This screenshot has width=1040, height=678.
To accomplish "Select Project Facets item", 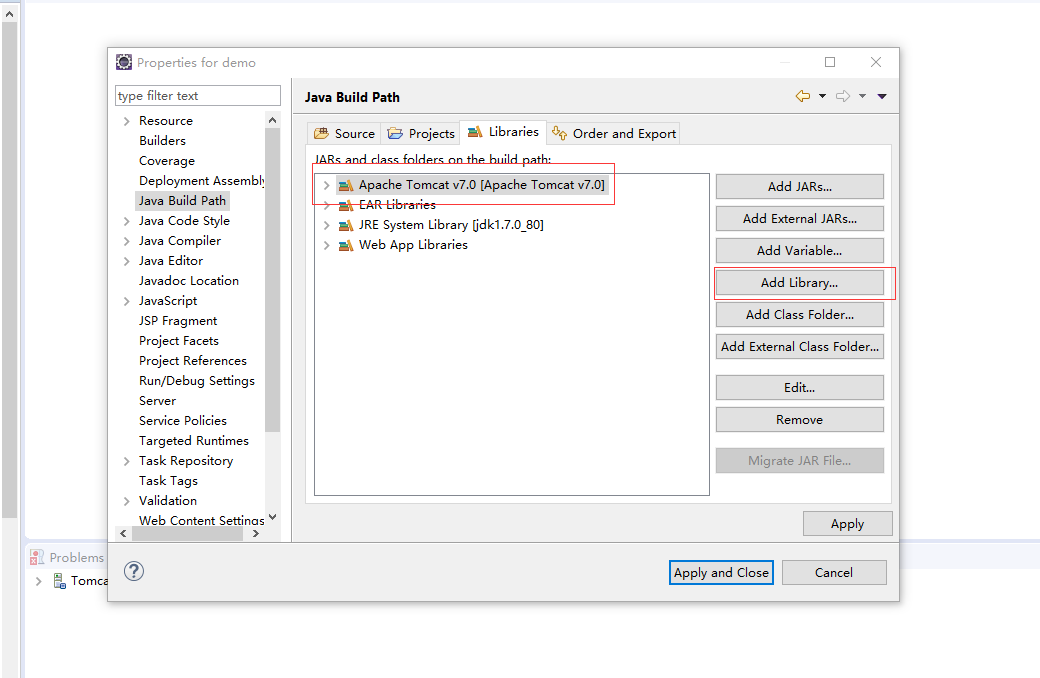I will pyautogui.click(x=179, y=340).
